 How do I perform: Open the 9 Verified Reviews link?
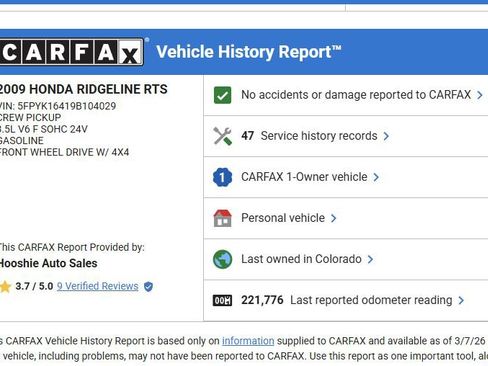97,286
